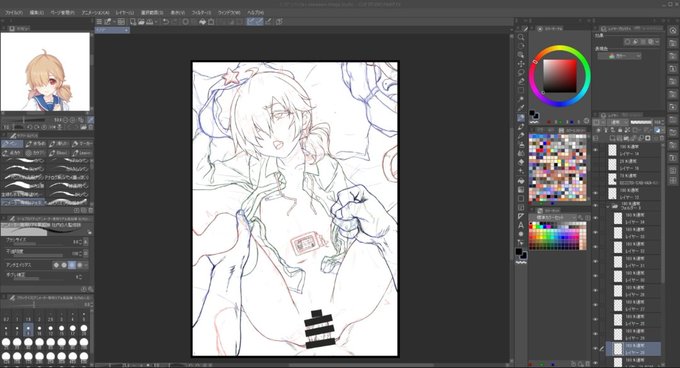Switch to the canvas document tab
This screenshot has width=680, height=368.
(x=112, y=30)
